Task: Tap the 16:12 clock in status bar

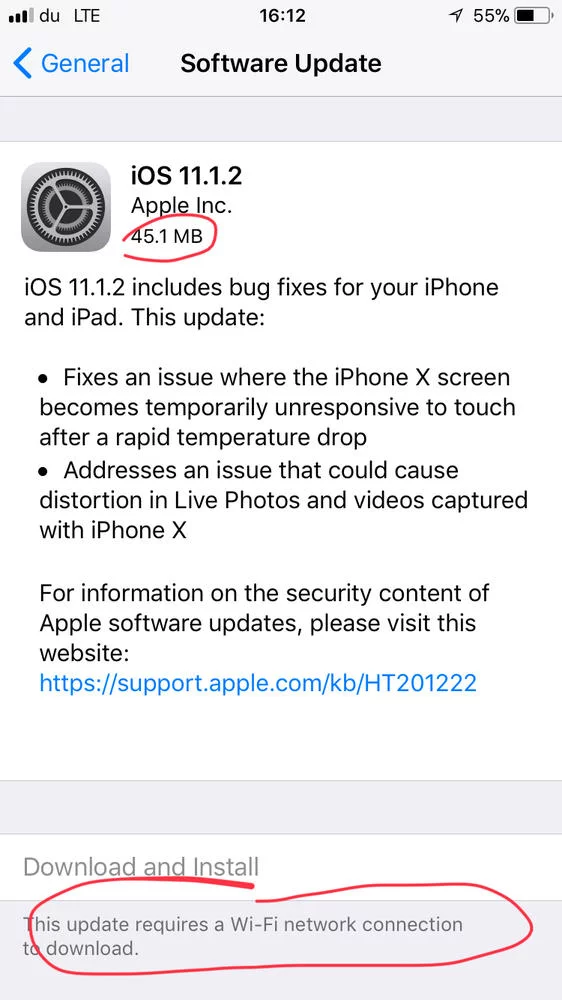Action: point(282,17)
